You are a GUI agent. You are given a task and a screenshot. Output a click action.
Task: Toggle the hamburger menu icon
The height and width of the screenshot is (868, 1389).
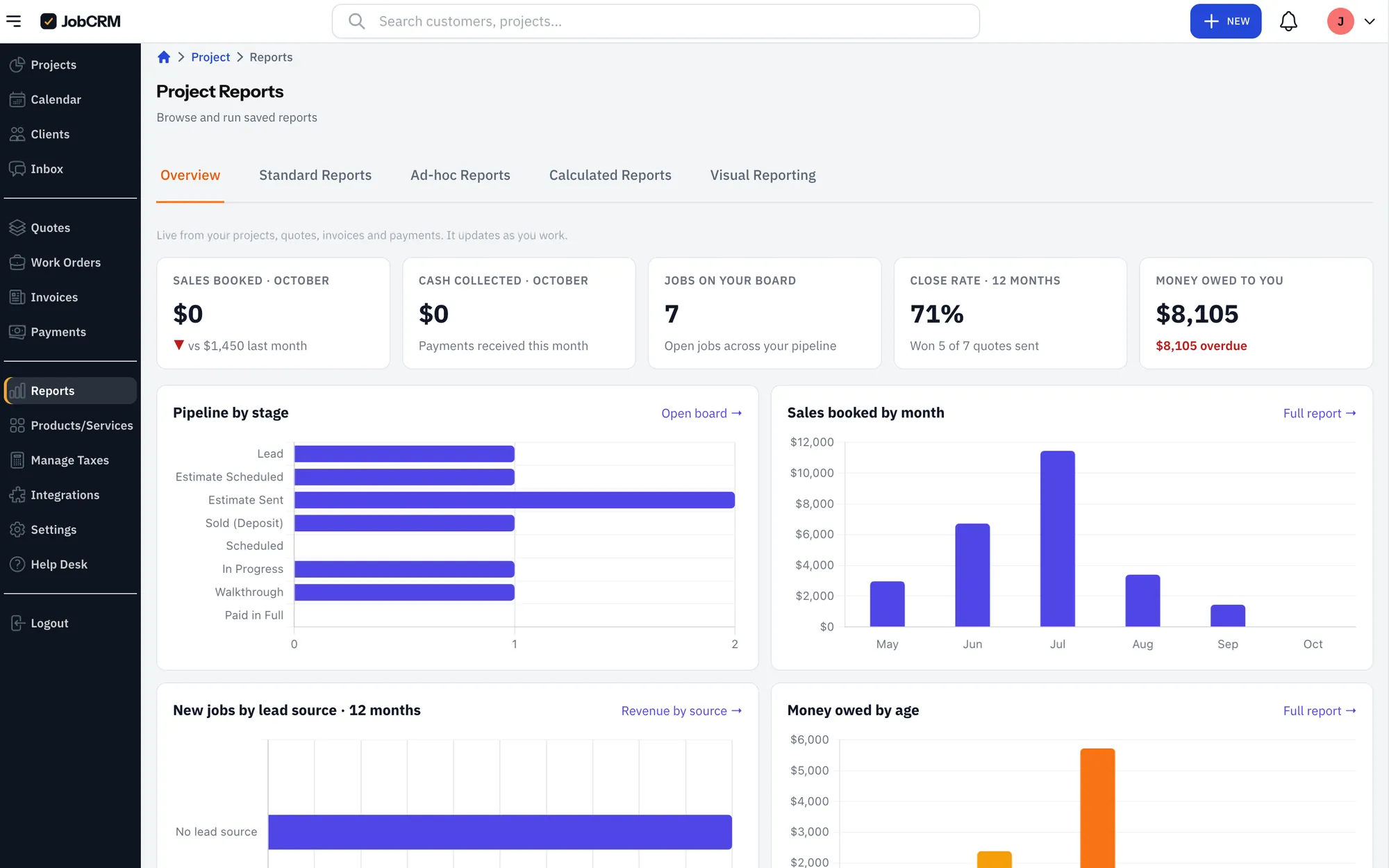coord(13,22)
